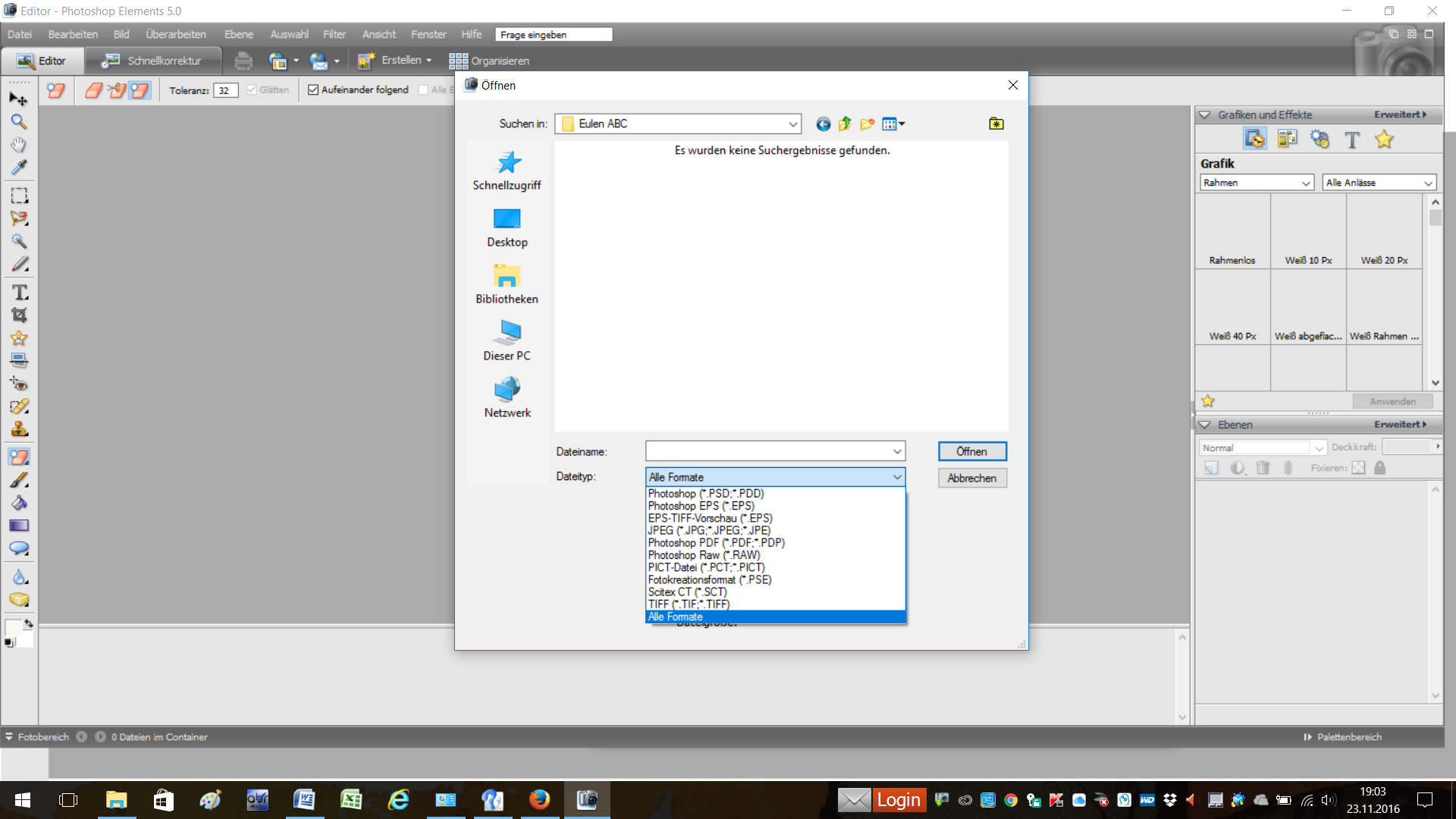Open the Alle Anlässe dropdown
This screenshot has height=819, width=1456.
pyautogui.click(x=1379, y=183)
